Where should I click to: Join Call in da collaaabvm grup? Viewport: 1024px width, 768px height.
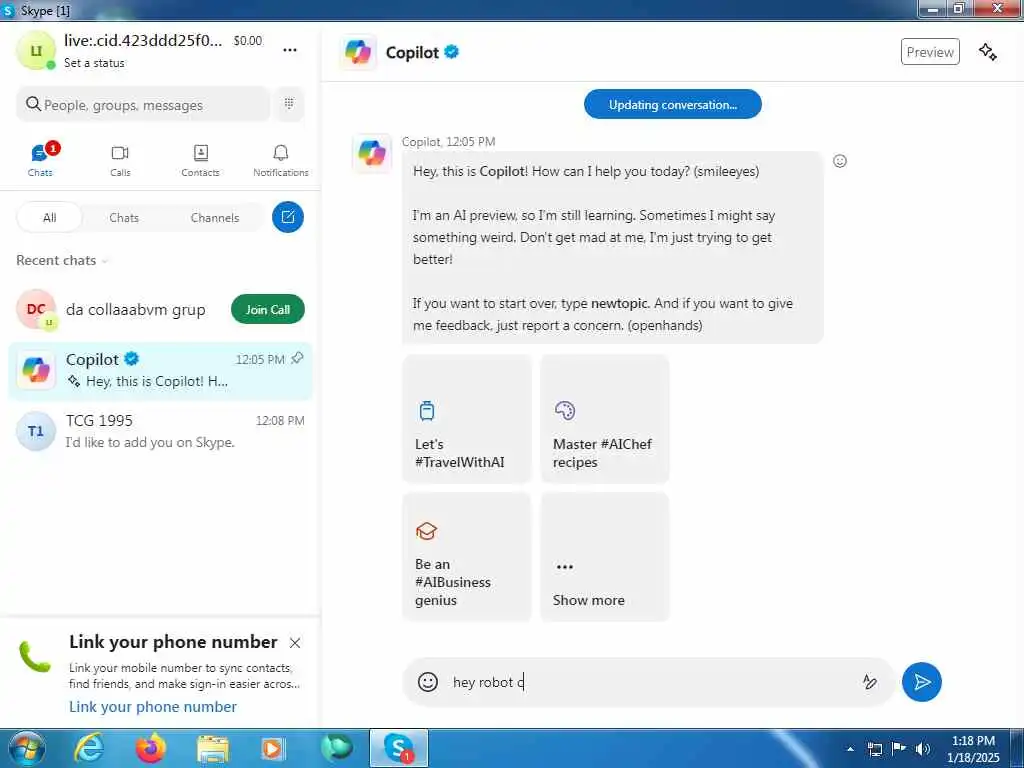tap(268, 310)
